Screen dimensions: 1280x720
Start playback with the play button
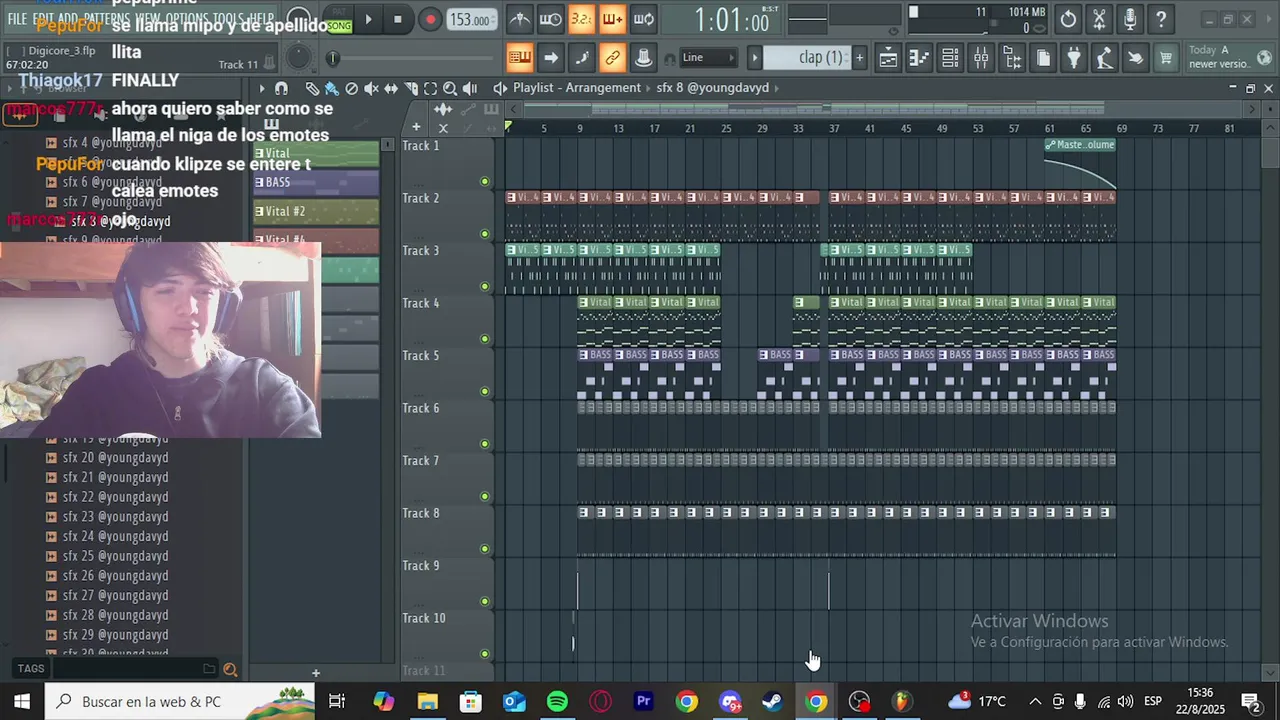[368, 19]
